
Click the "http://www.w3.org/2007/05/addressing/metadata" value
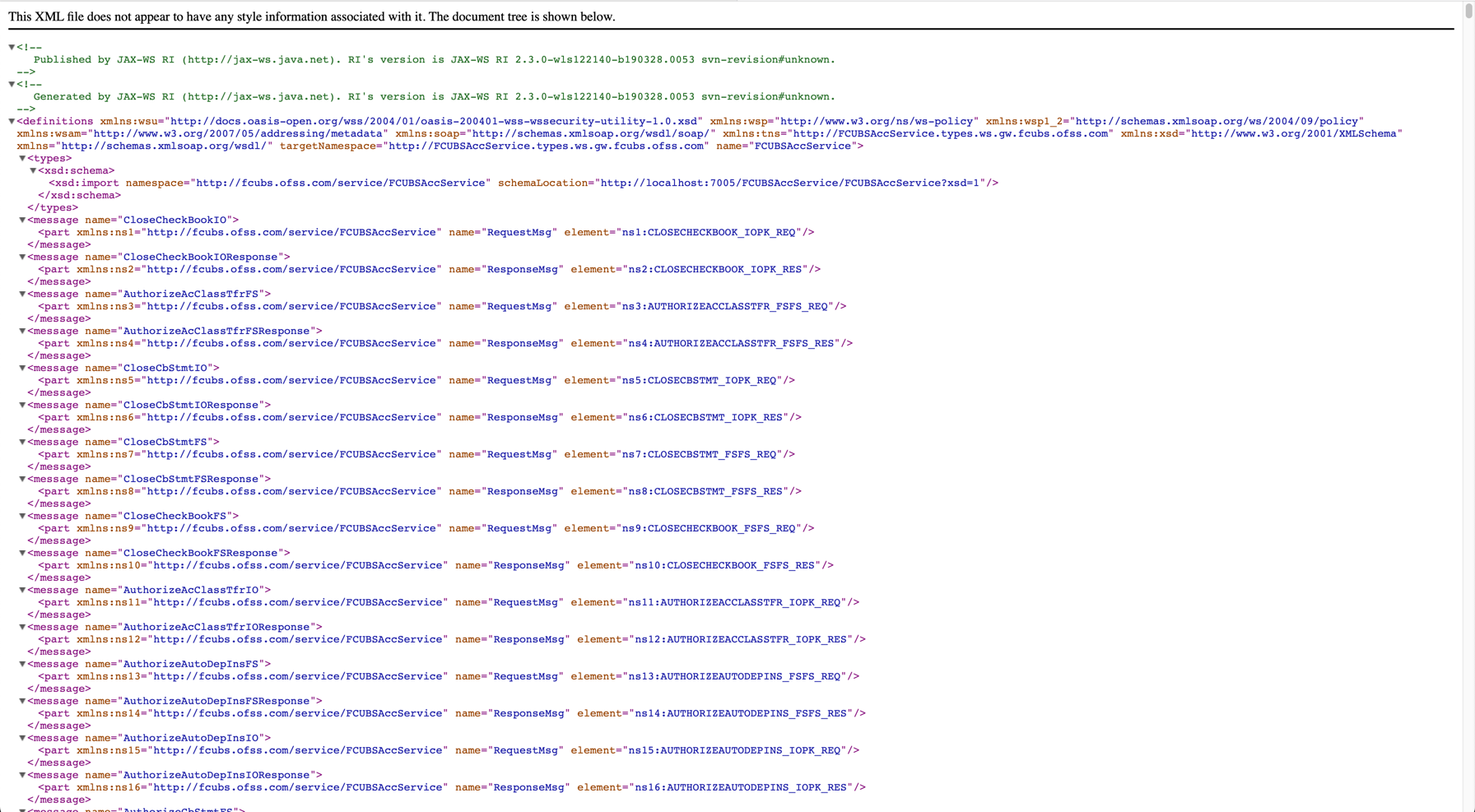click(238, 134)
